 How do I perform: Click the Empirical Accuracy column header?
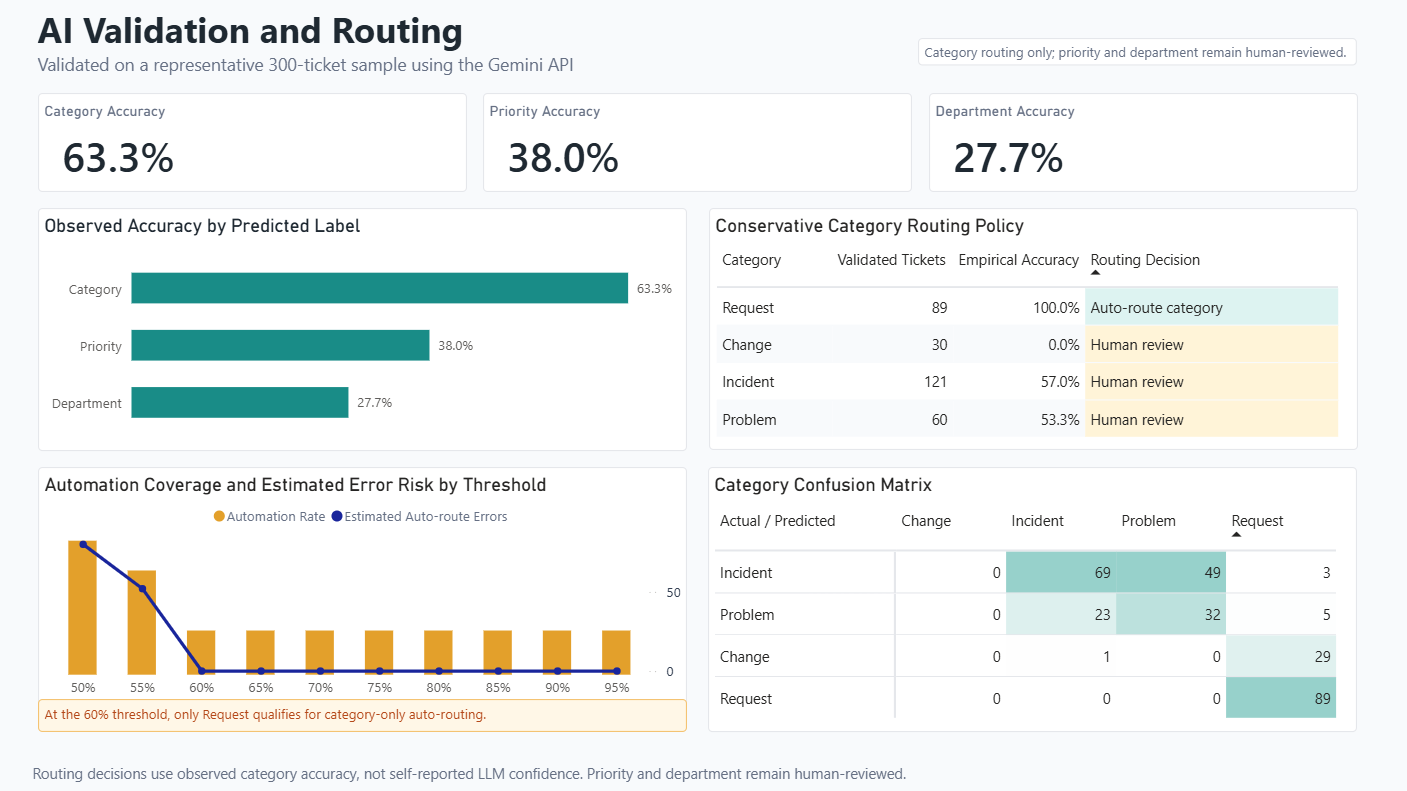1018,260
